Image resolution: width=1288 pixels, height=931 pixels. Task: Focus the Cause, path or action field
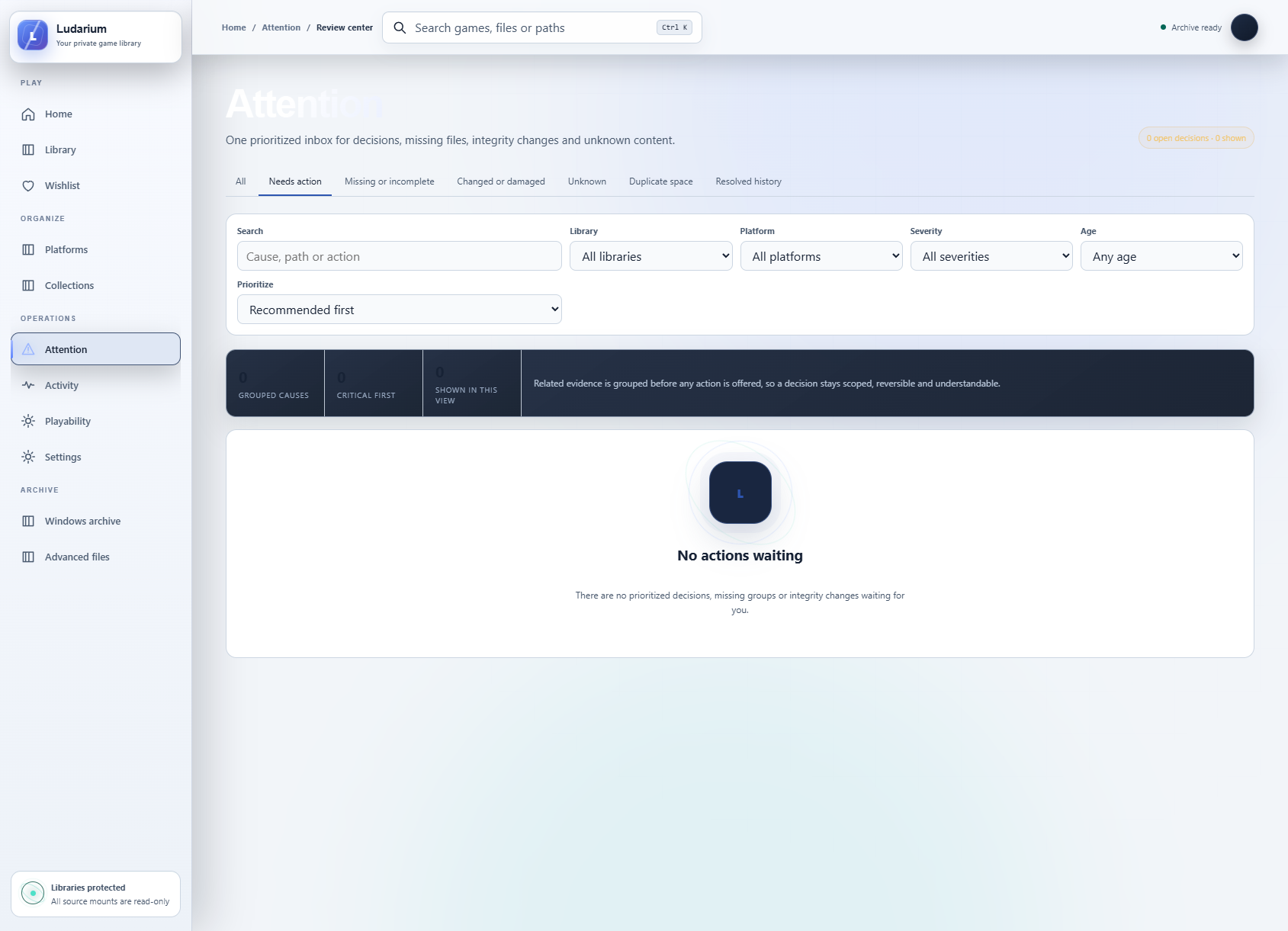point(400,256)
